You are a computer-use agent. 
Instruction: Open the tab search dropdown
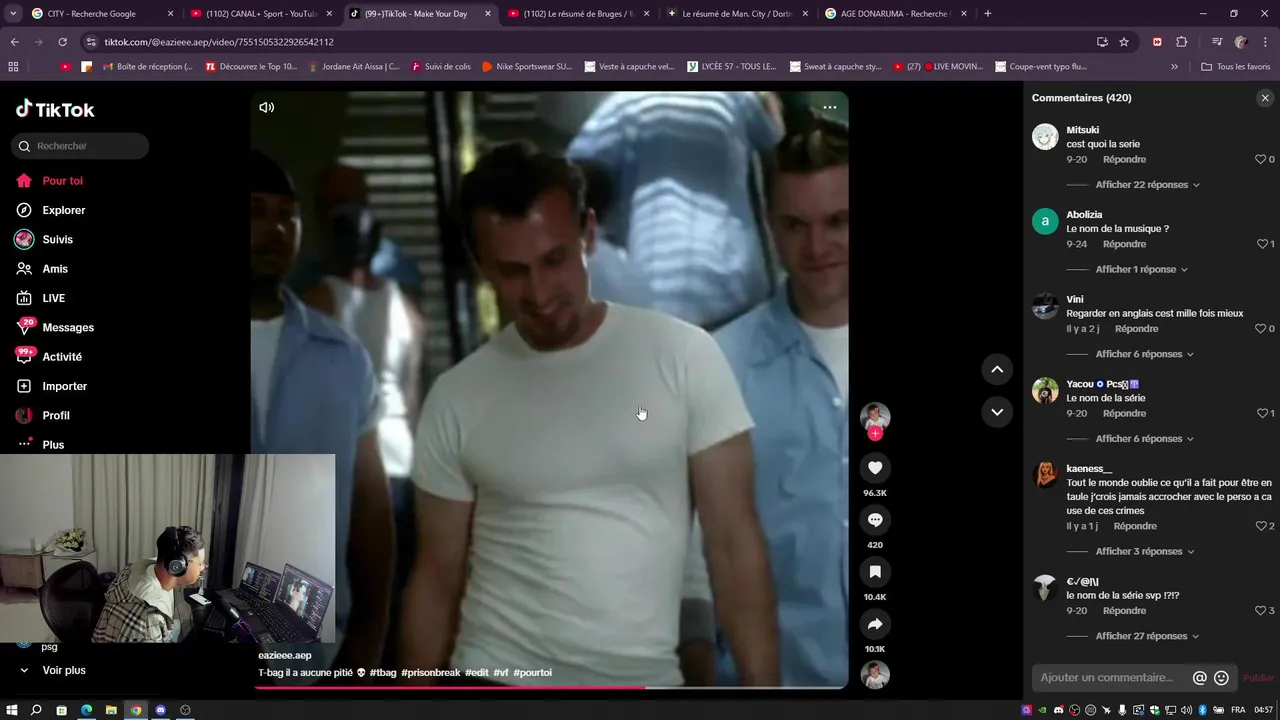click(x=13, y=14)
